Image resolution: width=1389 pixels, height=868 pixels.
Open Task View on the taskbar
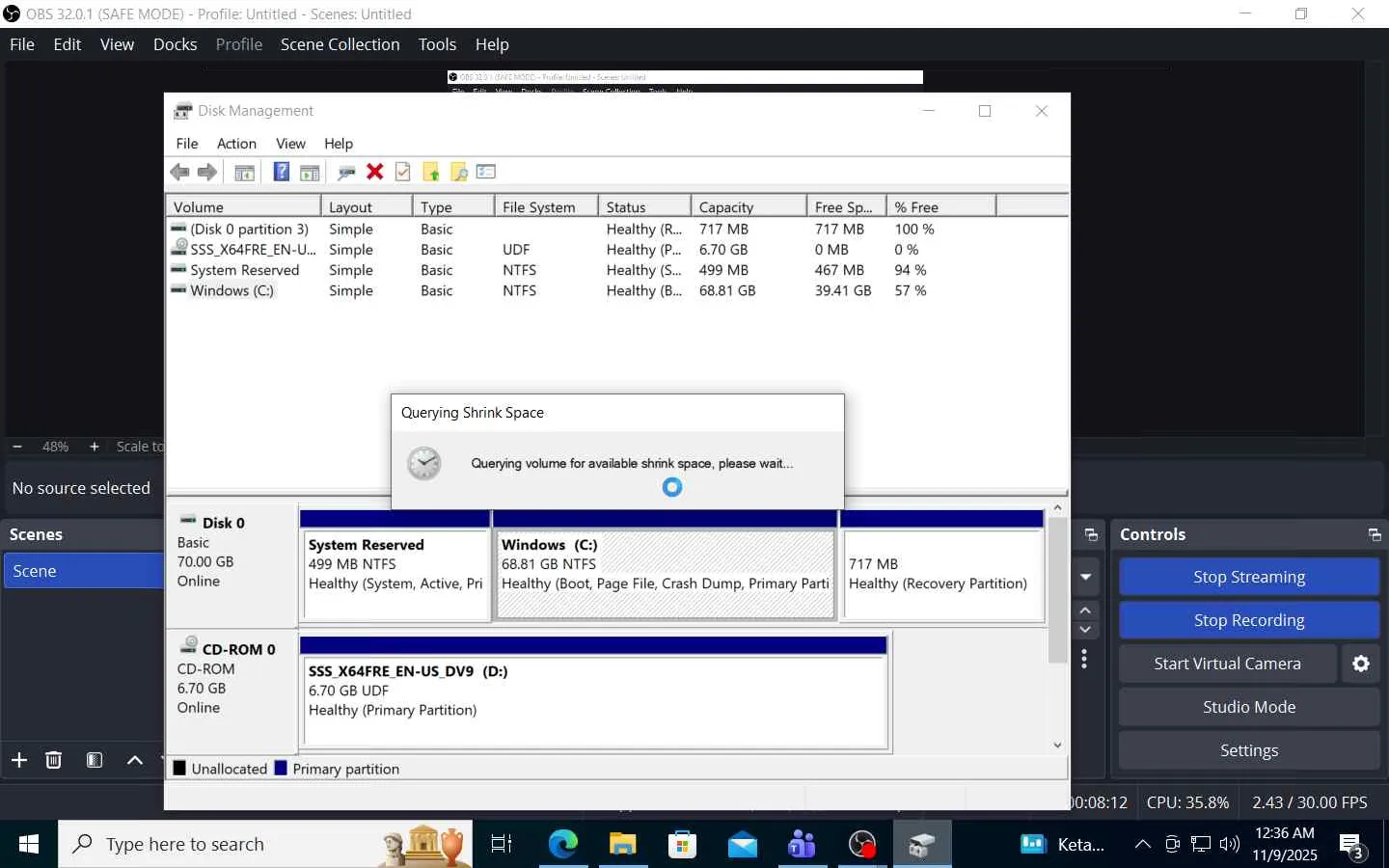pos(502,845)
